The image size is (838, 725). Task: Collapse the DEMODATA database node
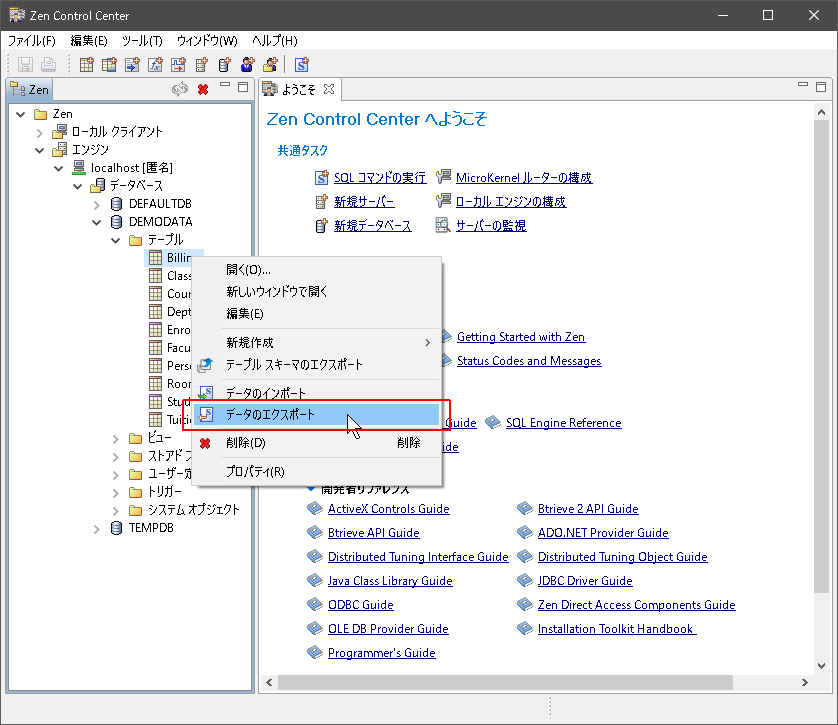tap(98, 222)
